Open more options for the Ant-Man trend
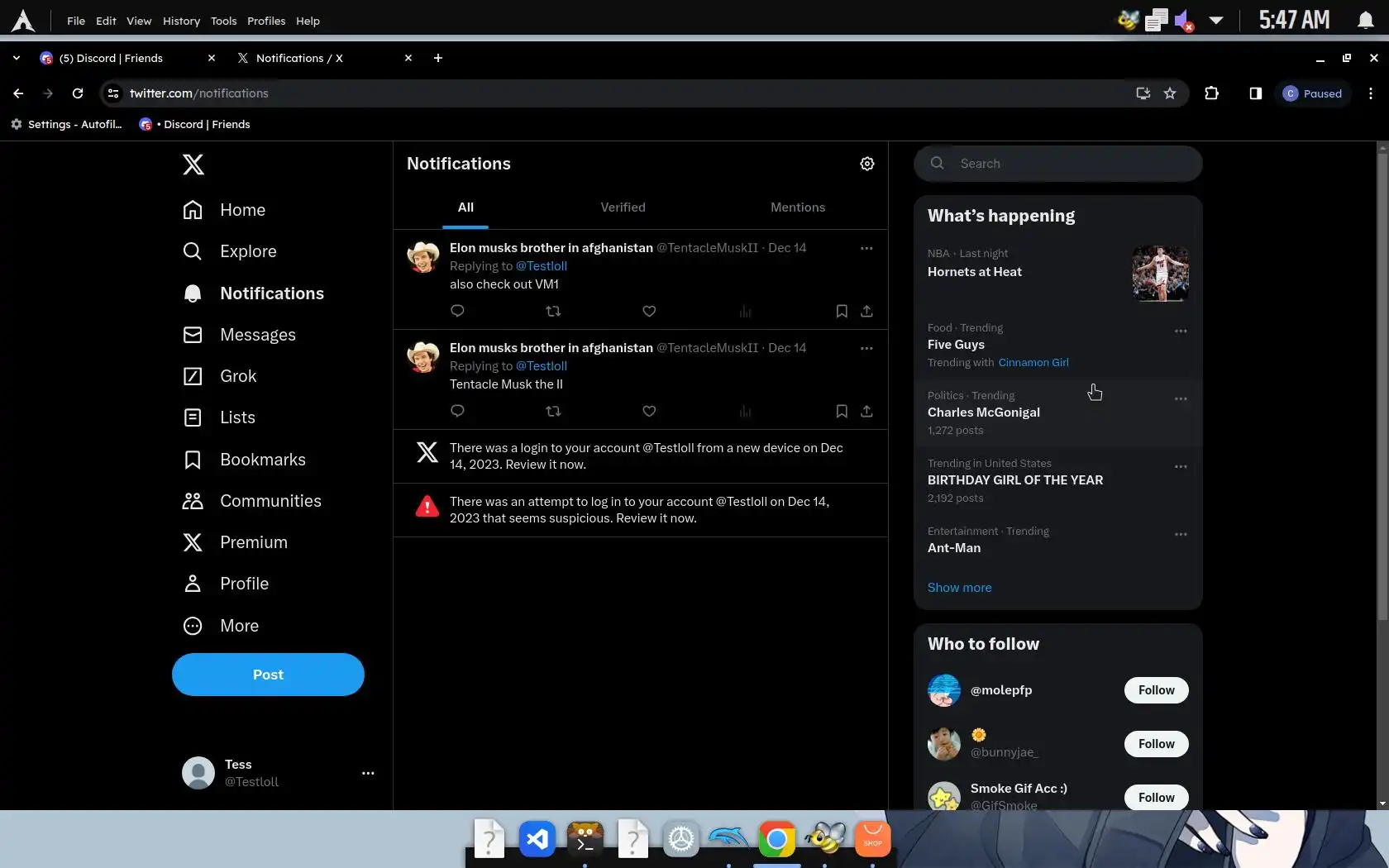 coord(1181,534)
